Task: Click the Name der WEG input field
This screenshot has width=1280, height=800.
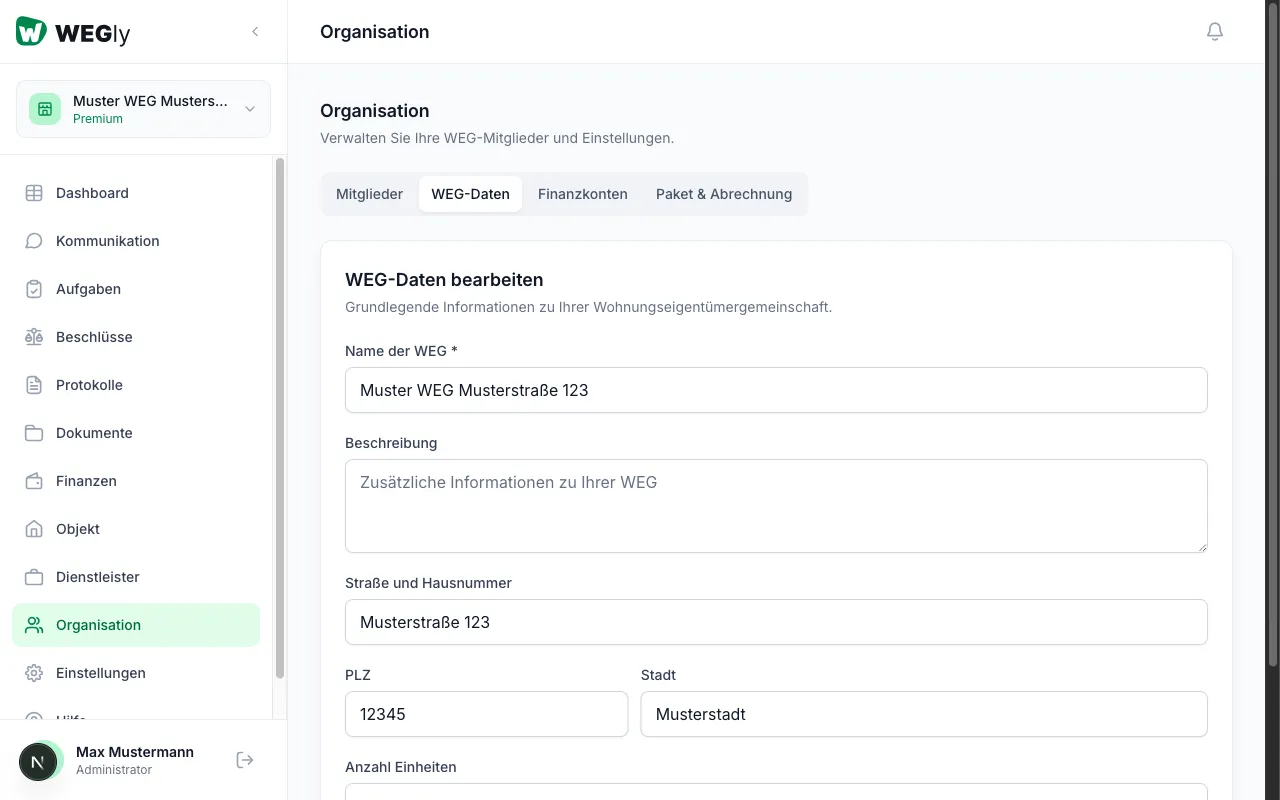Action: [x=775, y=390]
